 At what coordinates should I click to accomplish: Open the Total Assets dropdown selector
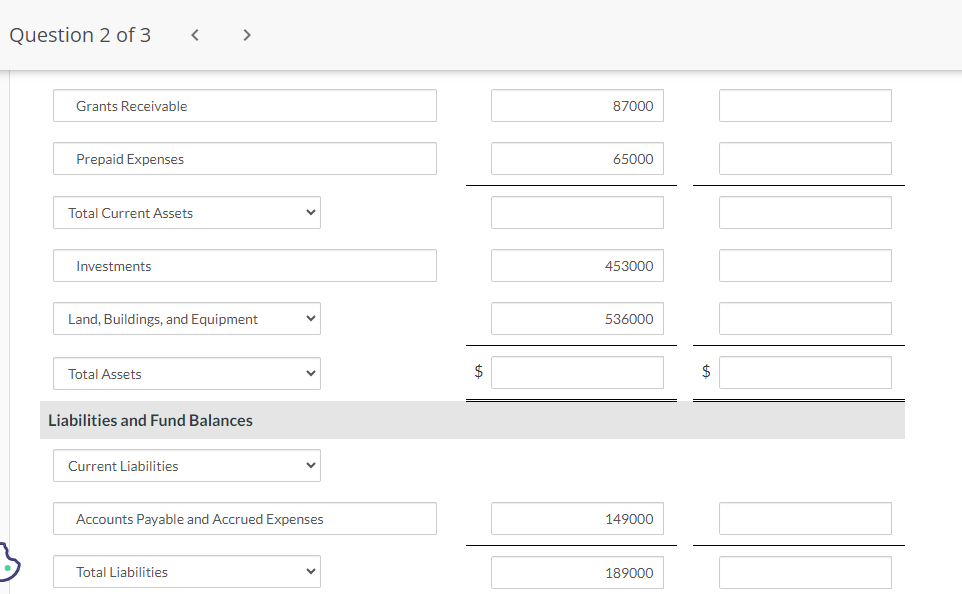(186, 373)
